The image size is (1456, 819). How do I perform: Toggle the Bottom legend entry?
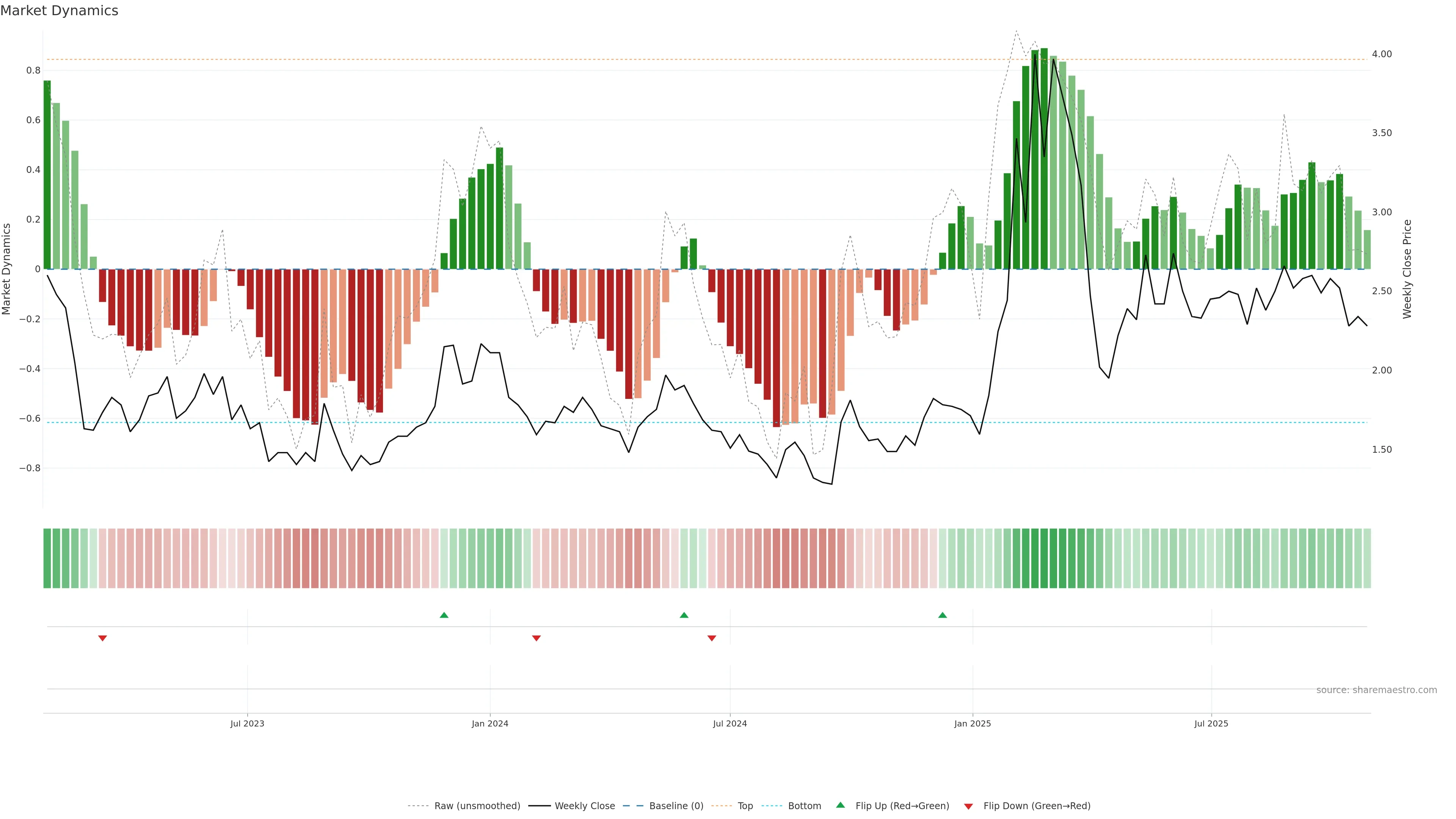click(x=804, y=806)
